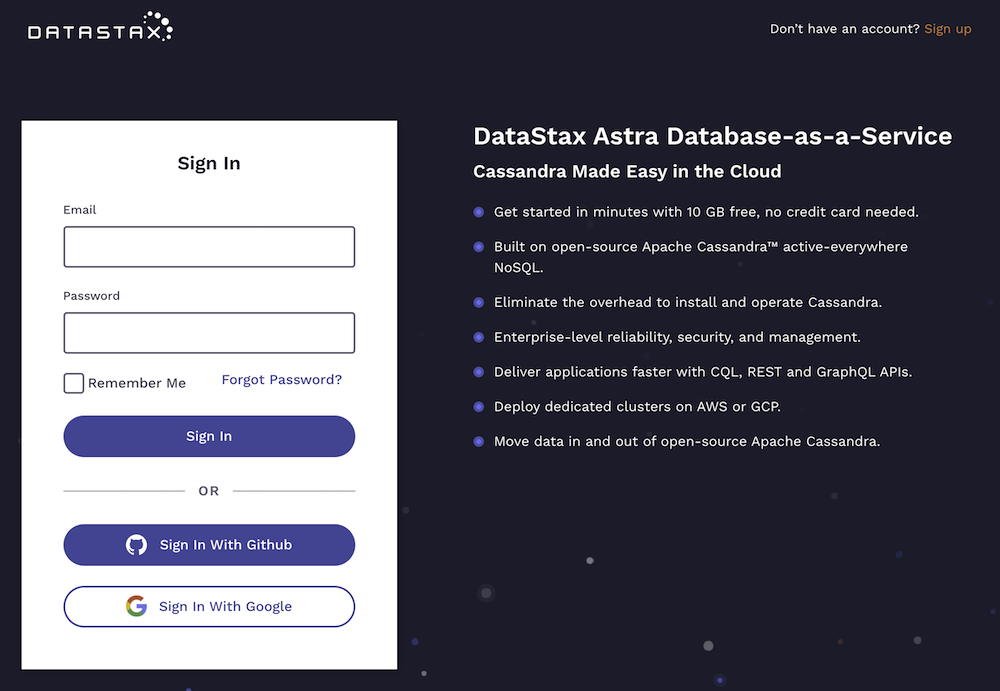The height and width of the screenshot is (691, 1000).
Task: Click the Google G logo icon
Action: [x=136, y=606]
